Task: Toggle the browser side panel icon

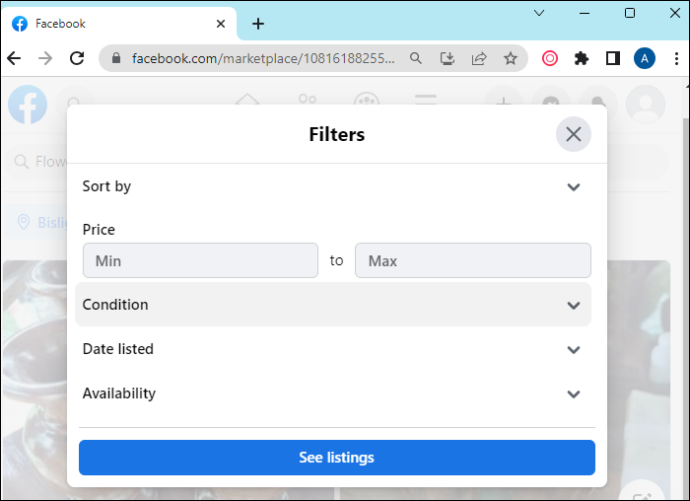Action: pos(613,58)
